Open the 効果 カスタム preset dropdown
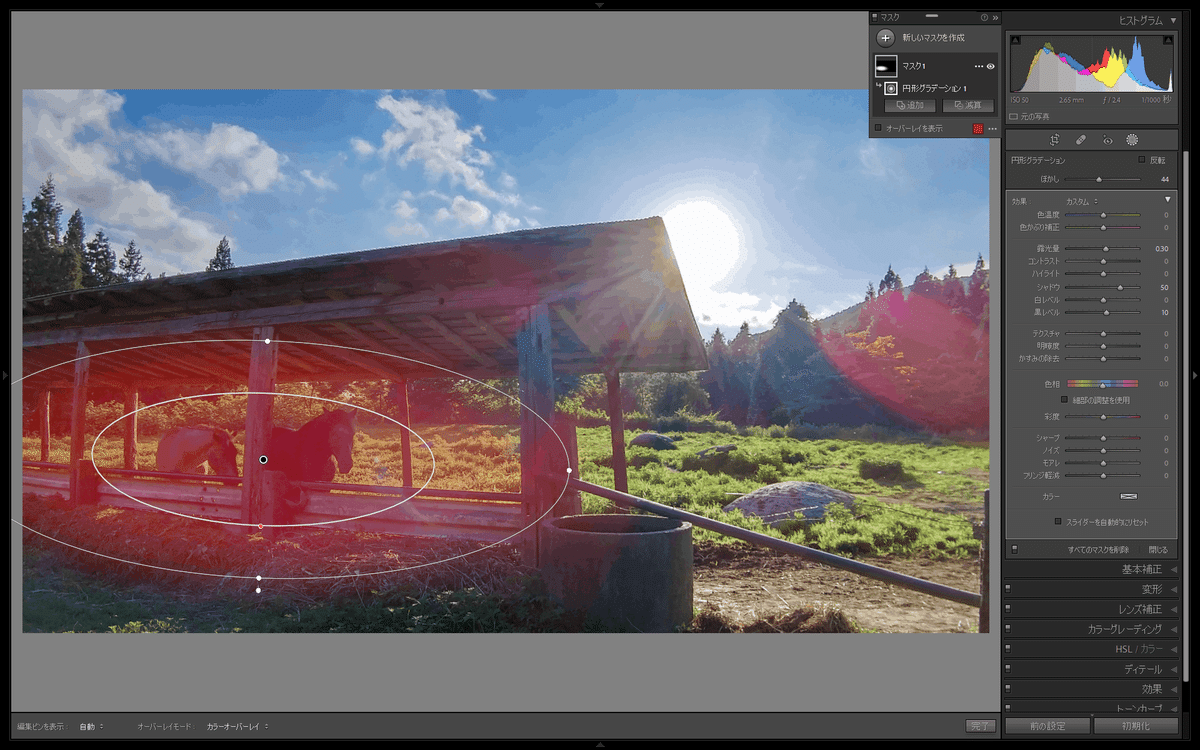 pos(1081,201)
